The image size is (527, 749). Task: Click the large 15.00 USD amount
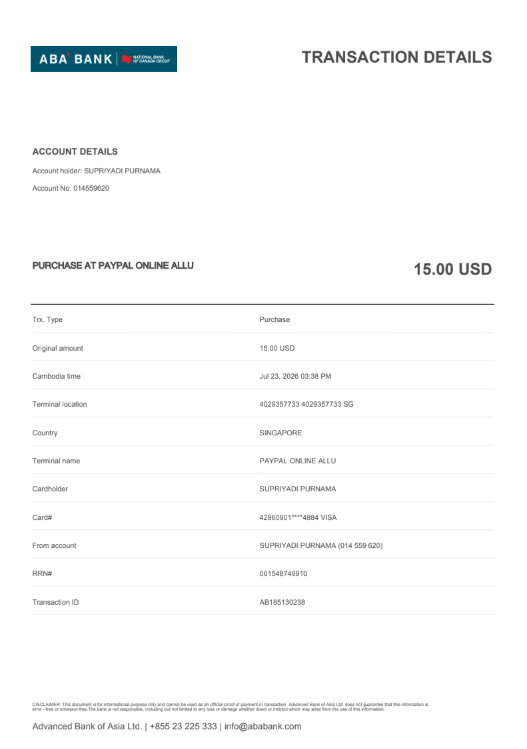pyautogui.click(x=452, y=269)
